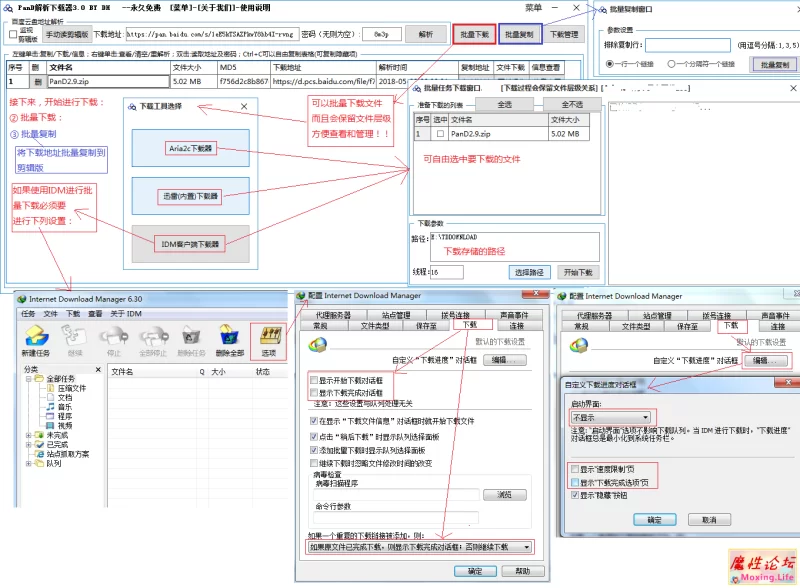Click 取消 in 自定义下载进度对话框
Screen dimensions: 800x588
709,520
